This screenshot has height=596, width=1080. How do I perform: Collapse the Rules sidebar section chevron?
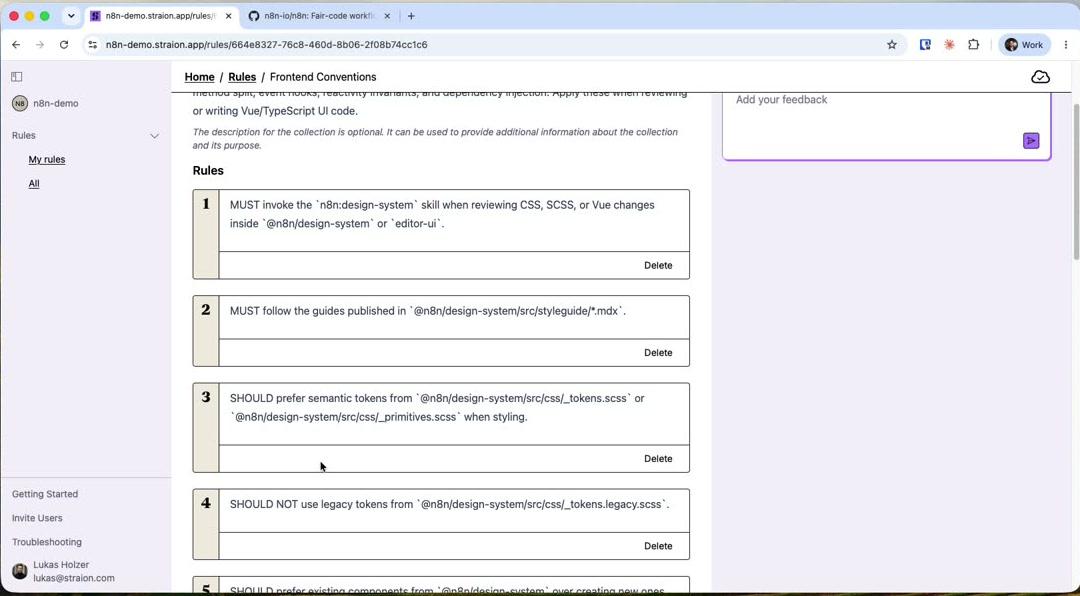[x=154, y=136]
